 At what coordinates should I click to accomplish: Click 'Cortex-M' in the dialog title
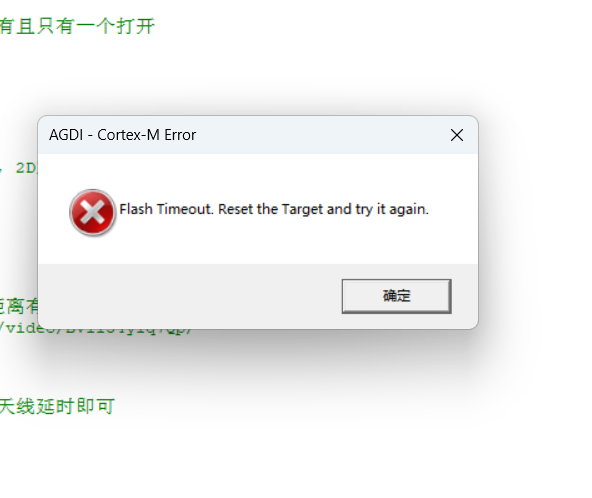(128, 135)
